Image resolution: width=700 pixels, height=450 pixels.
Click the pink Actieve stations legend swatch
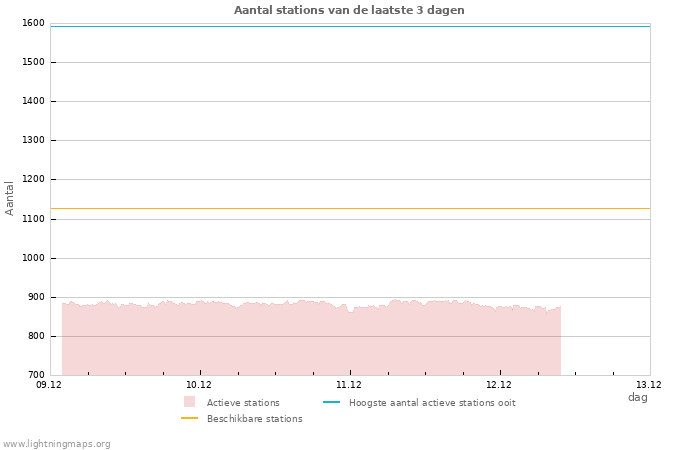(x=189, y=402)
